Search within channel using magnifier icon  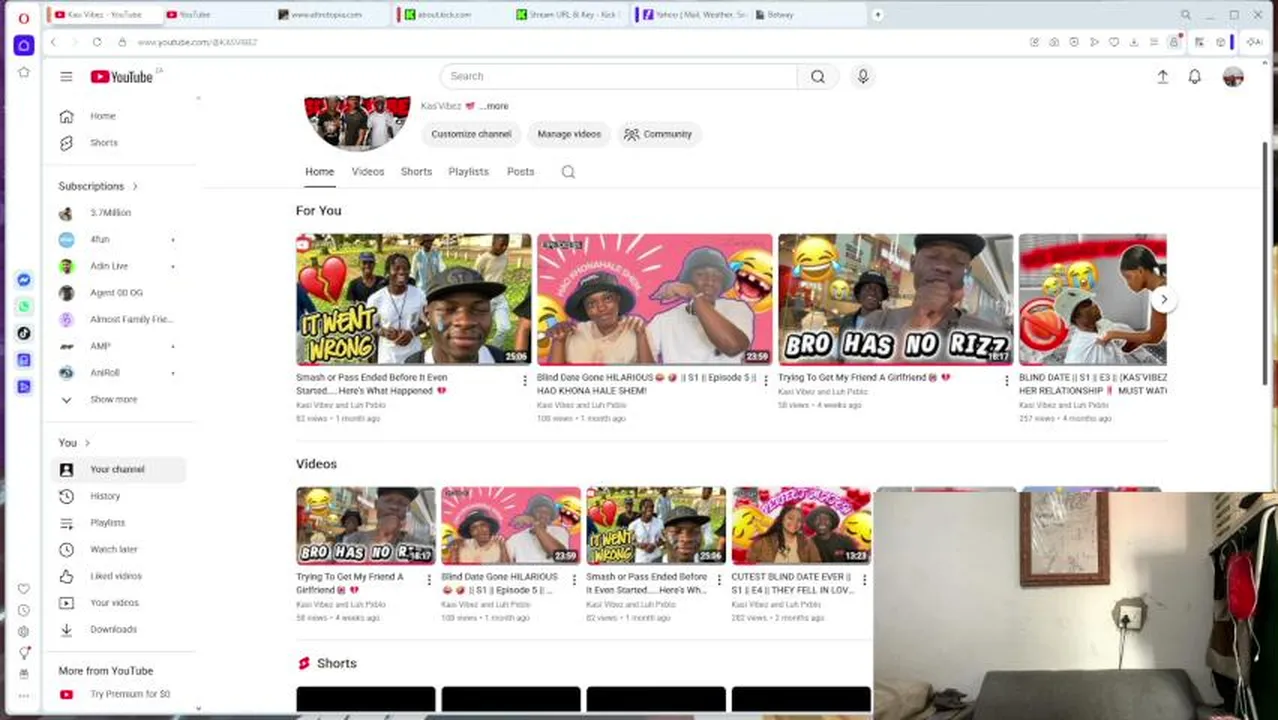[568, 172]
